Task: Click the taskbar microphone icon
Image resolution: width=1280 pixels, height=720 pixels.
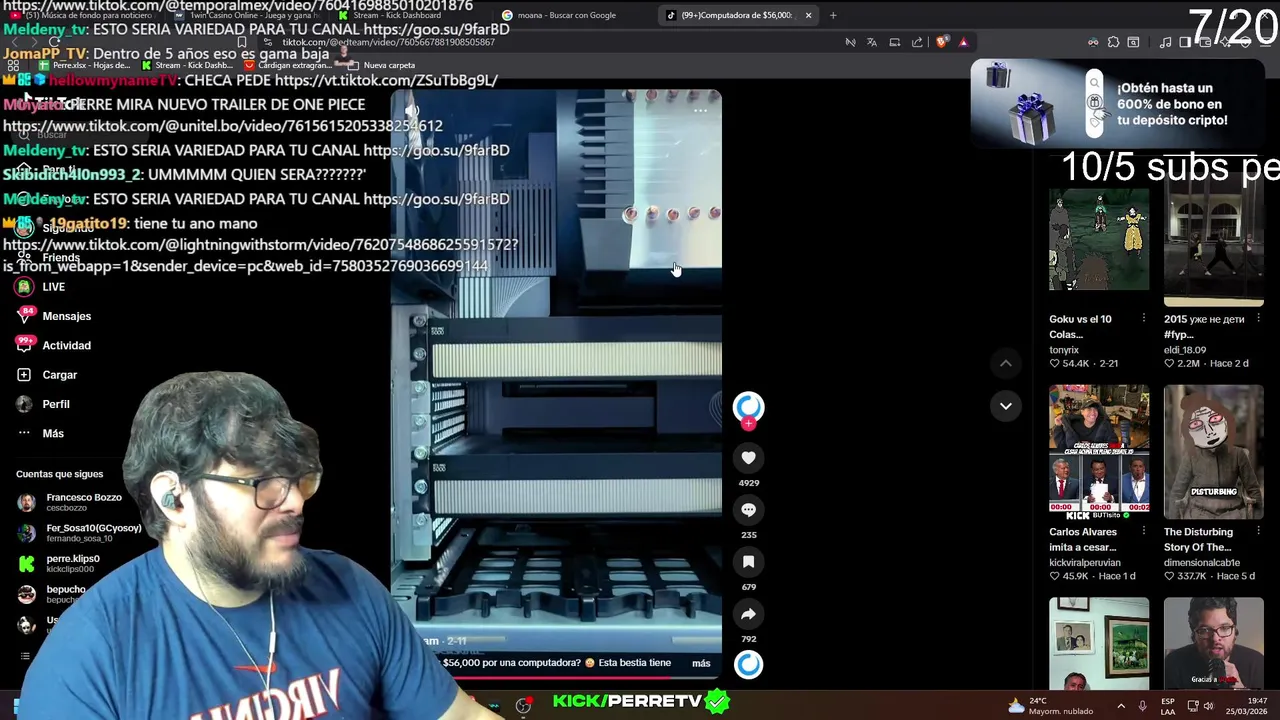Action: click(1142, 706)
